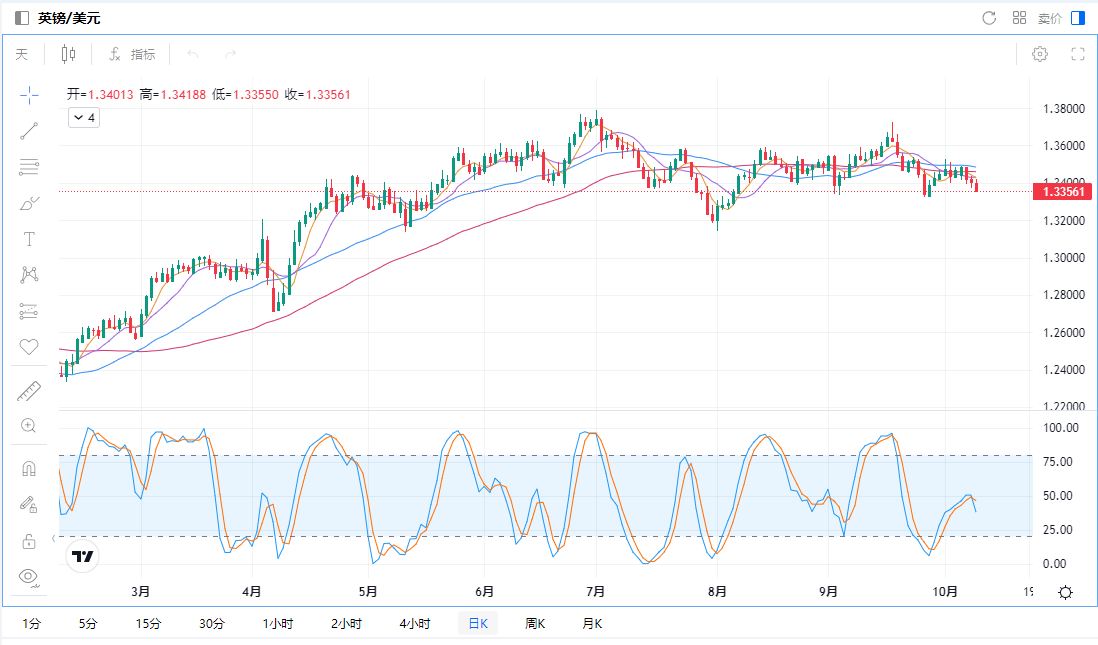Activate the zoom in tool
1098x645 pixels.
pyautogui.click(x=29, y=426)
